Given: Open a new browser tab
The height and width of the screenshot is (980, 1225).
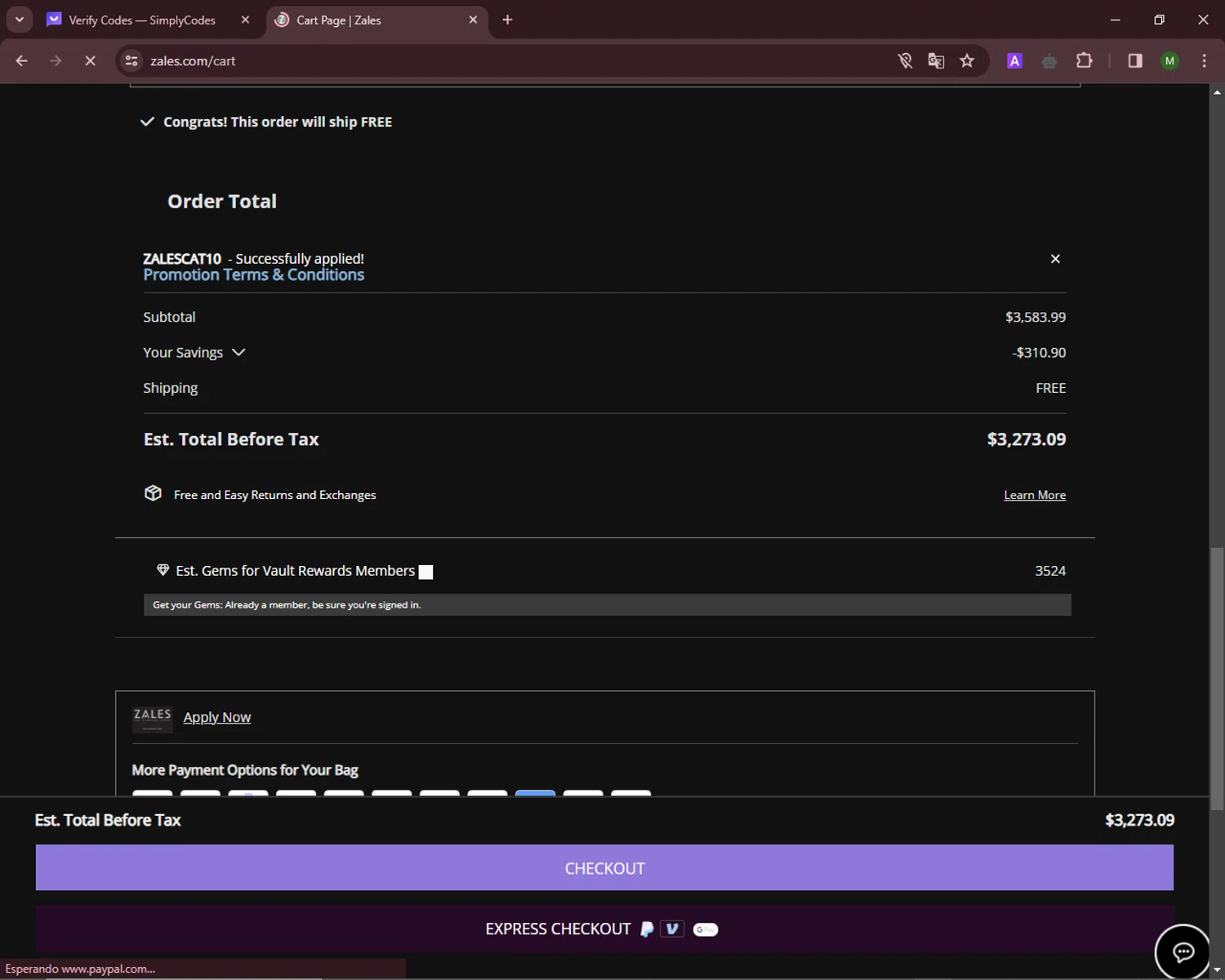Looking at the screenshot, I should (507, 20).
